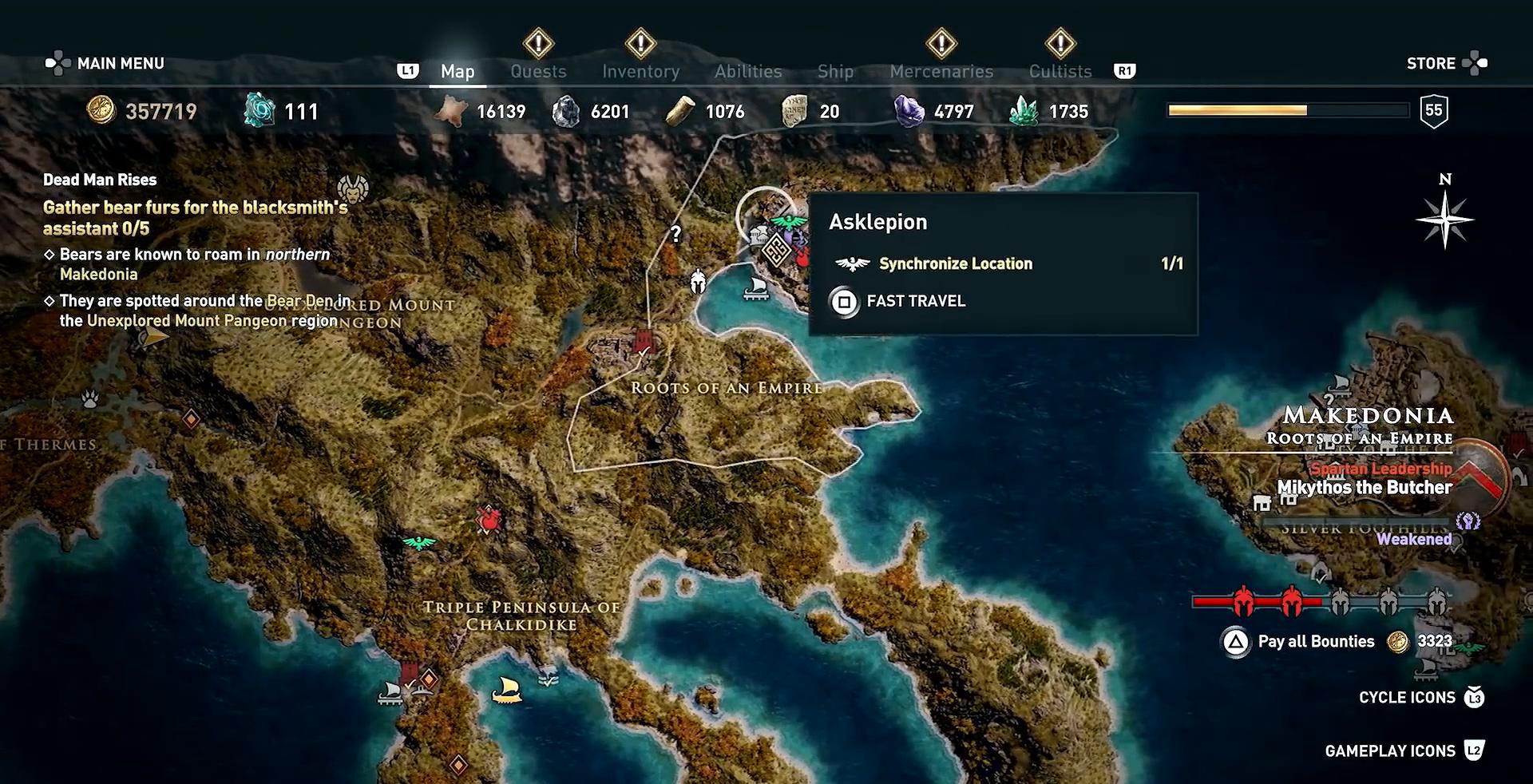Select the Cultists tab
Image resolution: width=1533 pixels, height=784 pixels.
click(1060, 71)
